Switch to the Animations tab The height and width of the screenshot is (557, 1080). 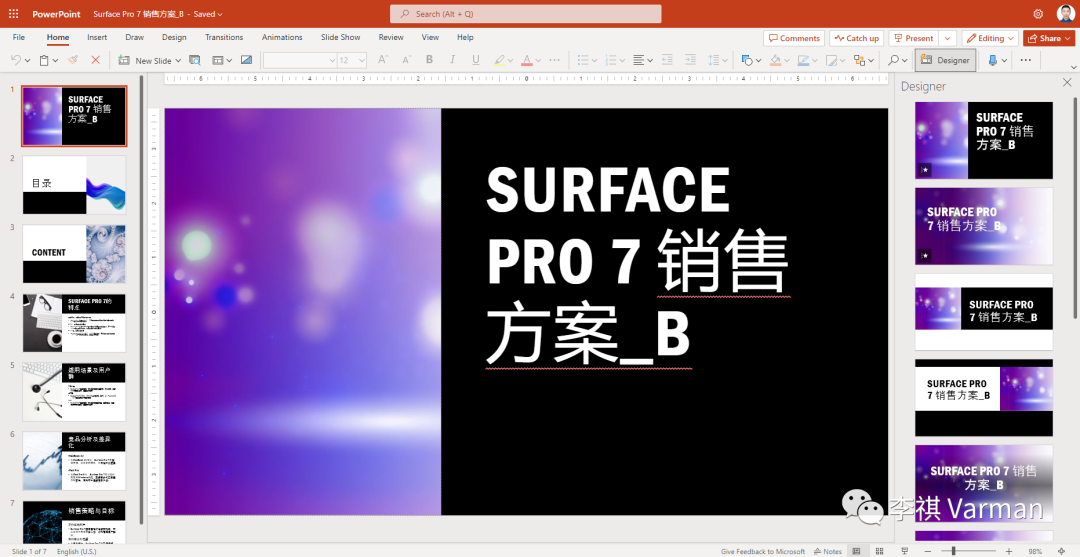pos(282,37)
